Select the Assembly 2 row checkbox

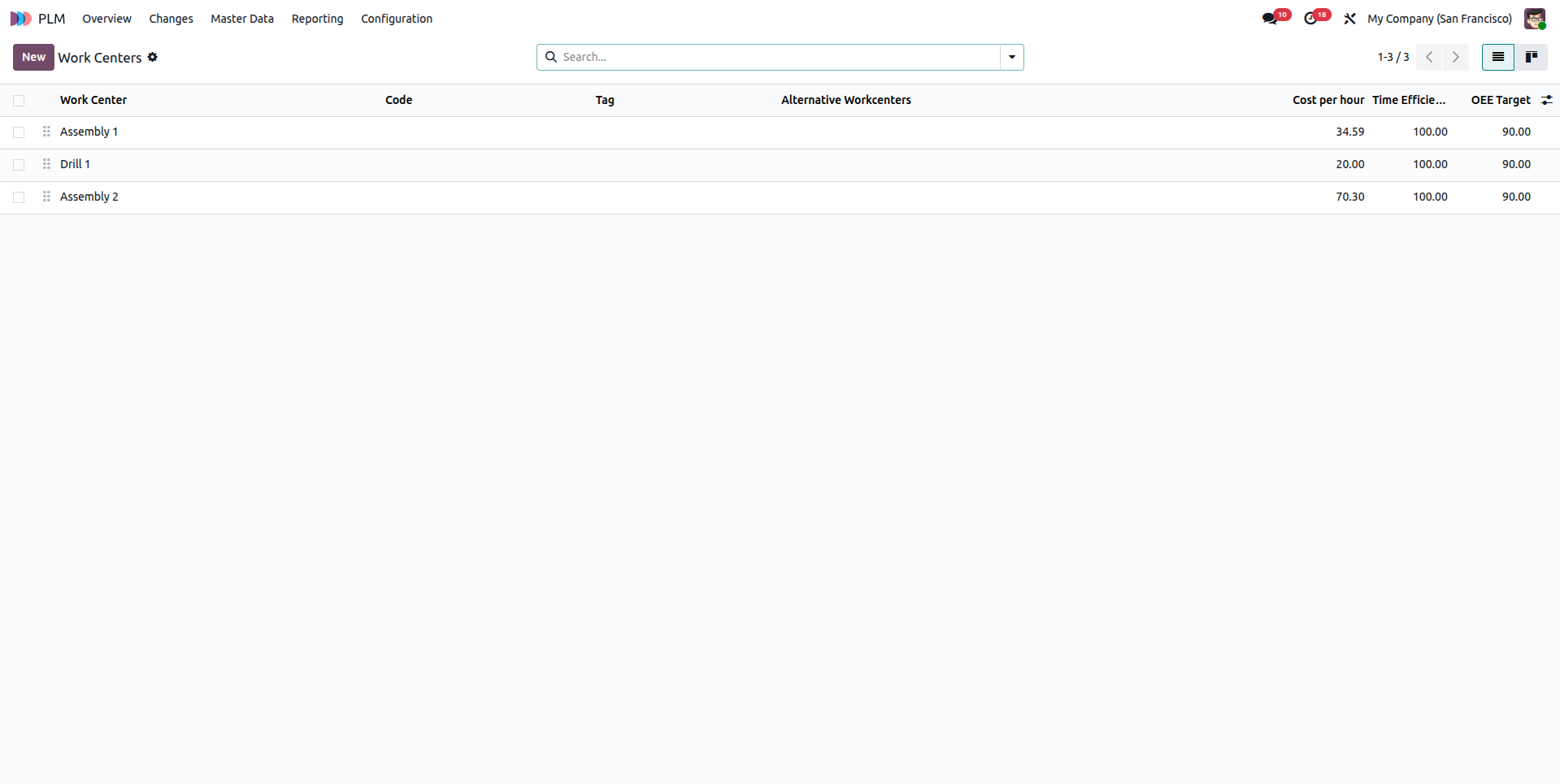click(19, 197)
